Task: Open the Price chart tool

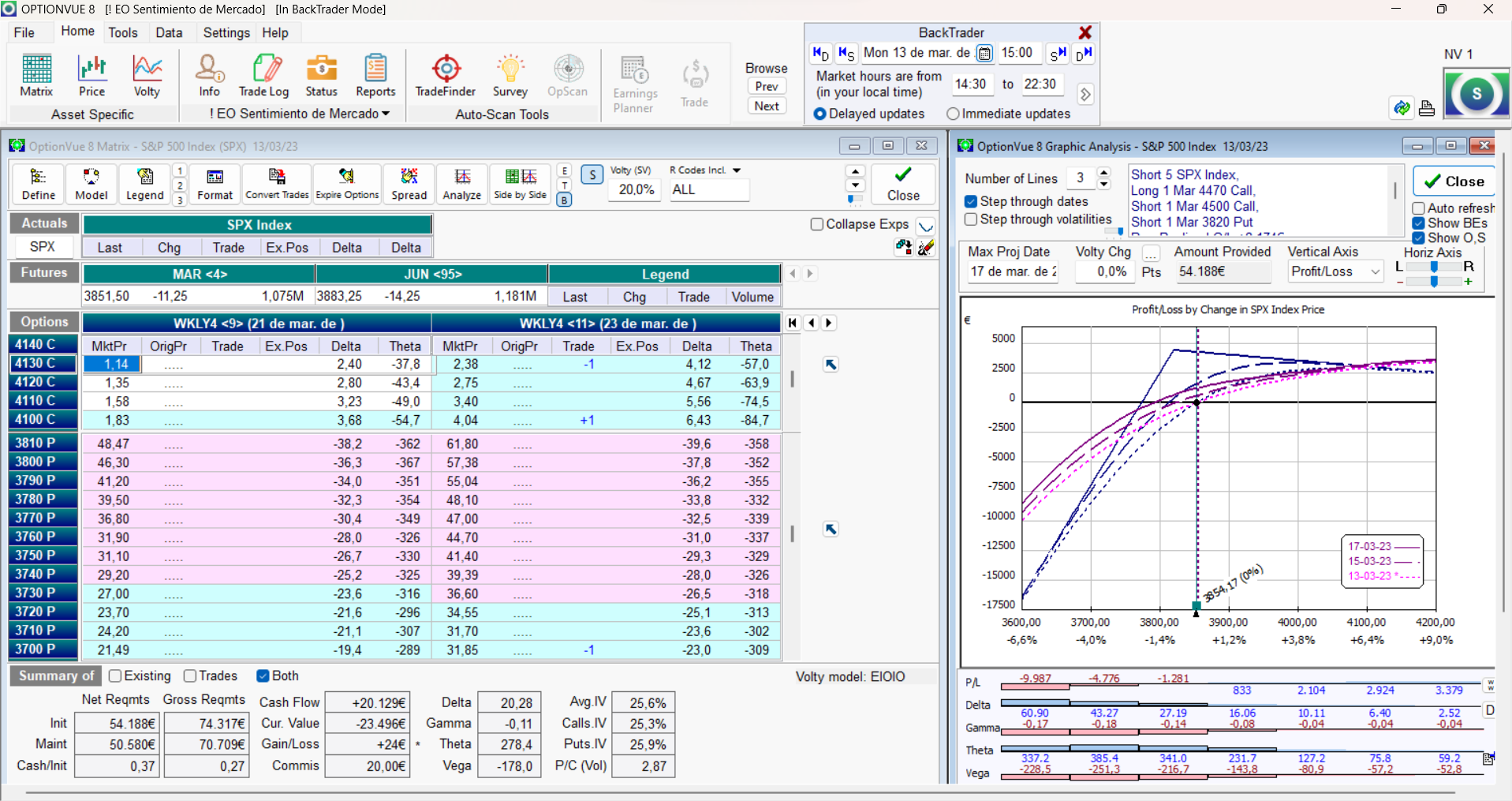Action: tap(91, 76)
